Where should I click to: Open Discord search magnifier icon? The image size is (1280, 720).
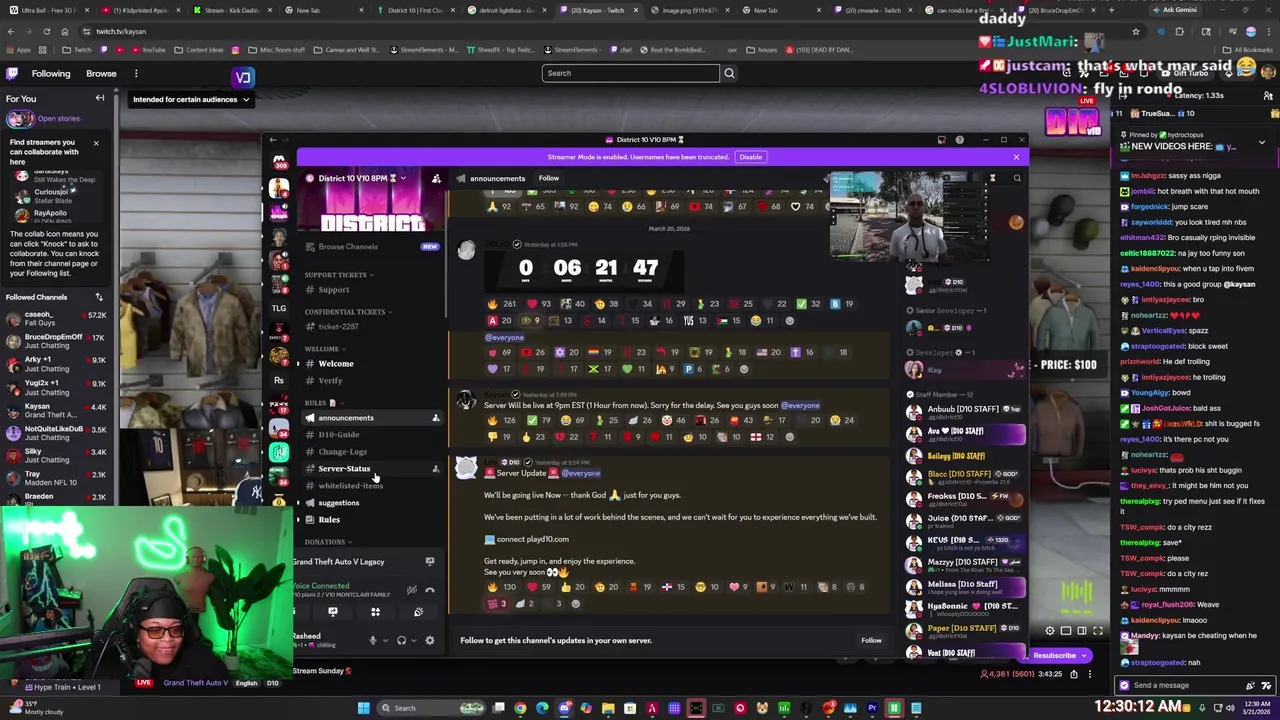[x=1017, y=178]
